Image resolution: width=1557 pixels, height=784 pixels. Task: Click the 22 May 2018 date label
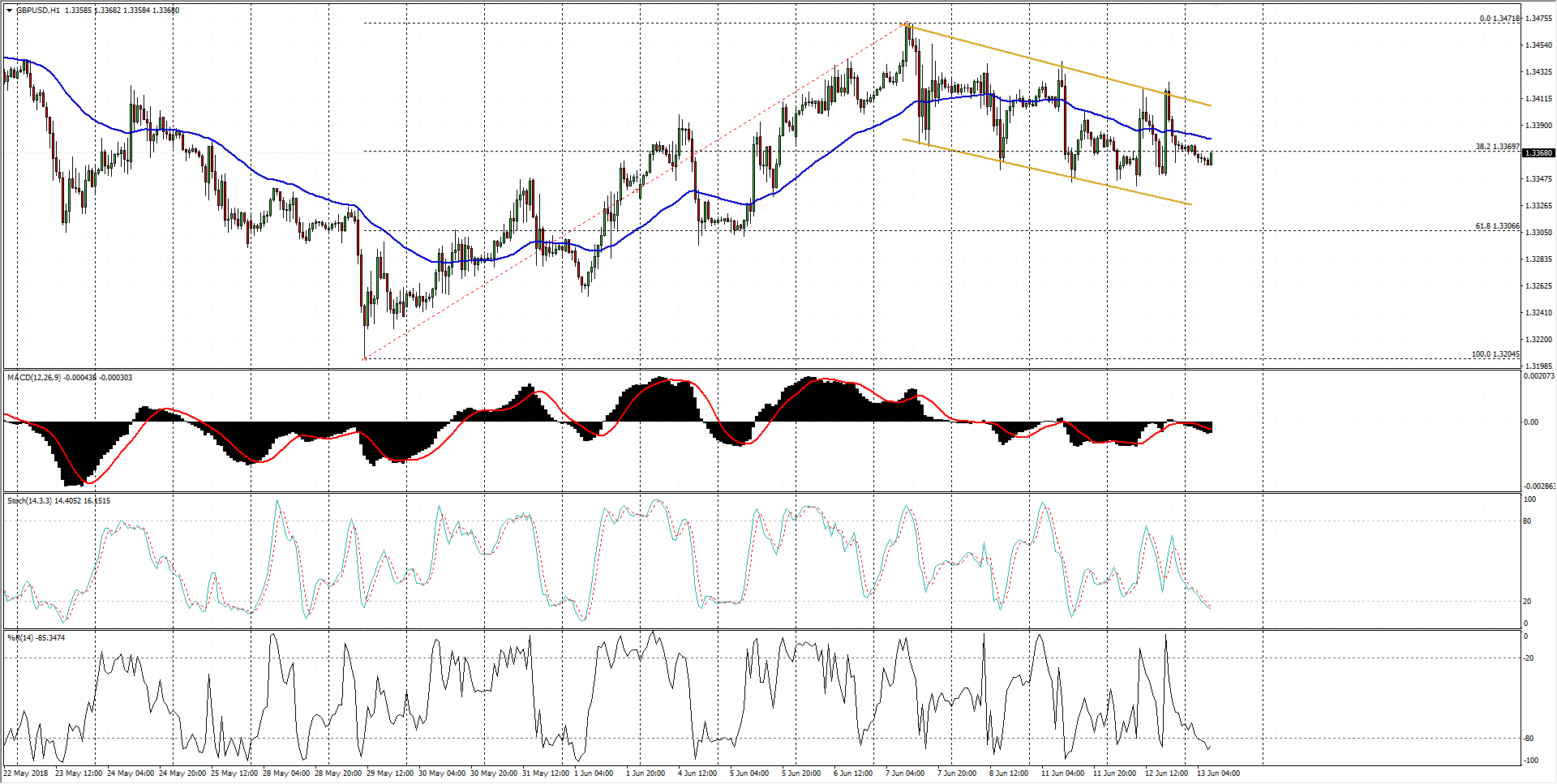[26, 773]
